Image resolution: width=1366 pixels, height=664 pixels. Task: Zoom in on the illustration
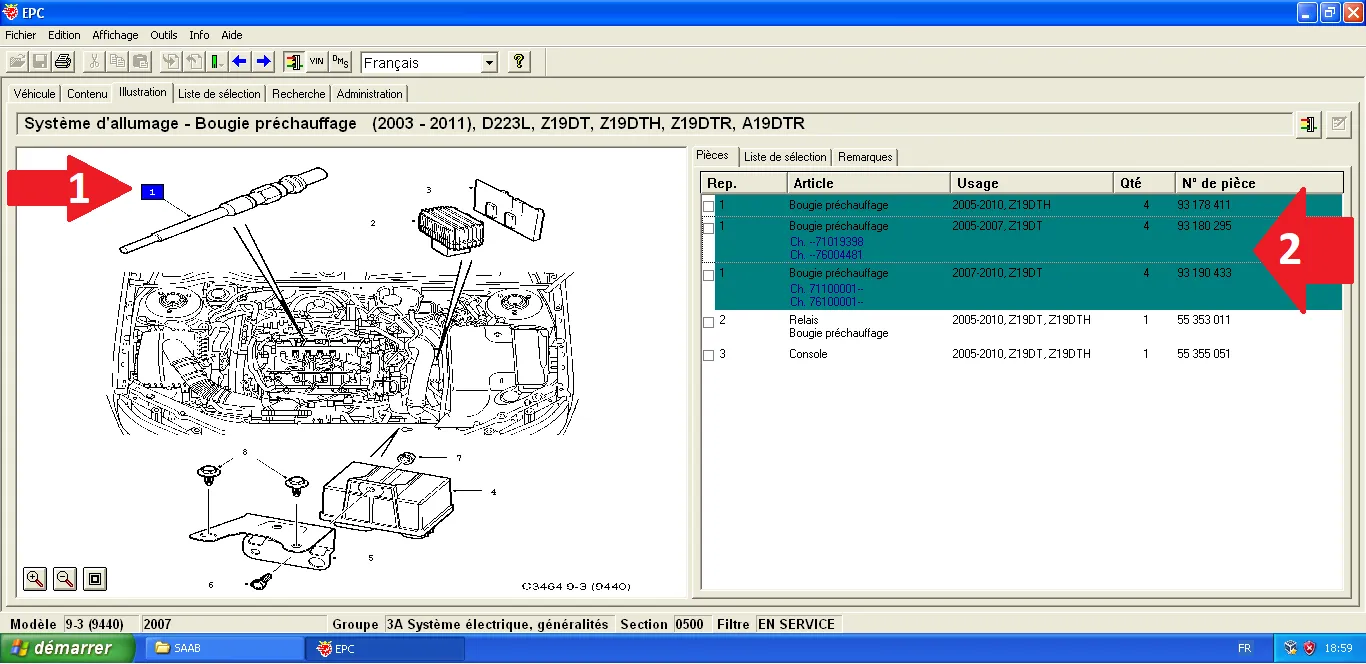pos(36,578)
